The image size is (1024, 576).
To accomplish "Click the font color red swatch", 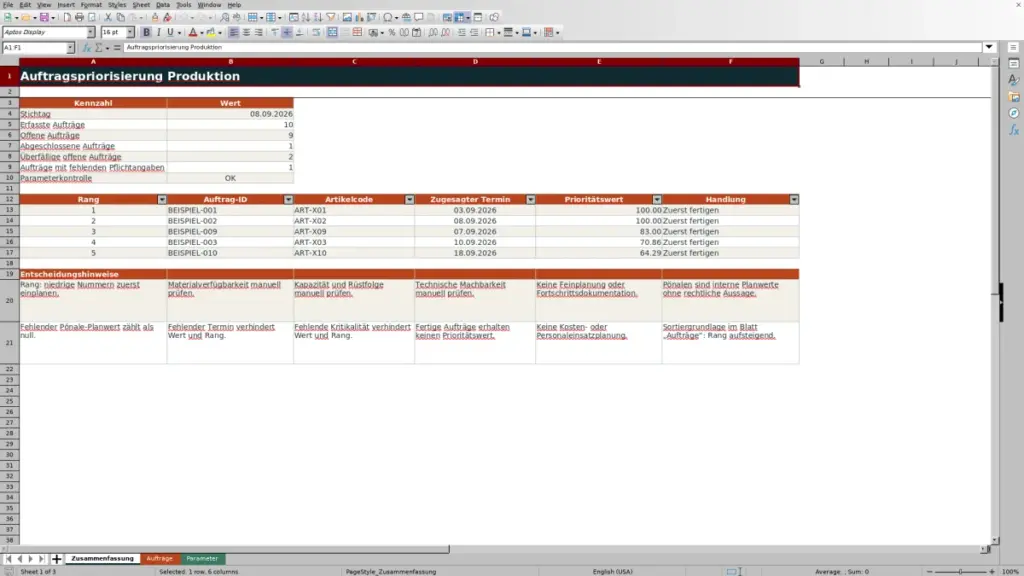I will pyautogui.click(x=193, y=33).
